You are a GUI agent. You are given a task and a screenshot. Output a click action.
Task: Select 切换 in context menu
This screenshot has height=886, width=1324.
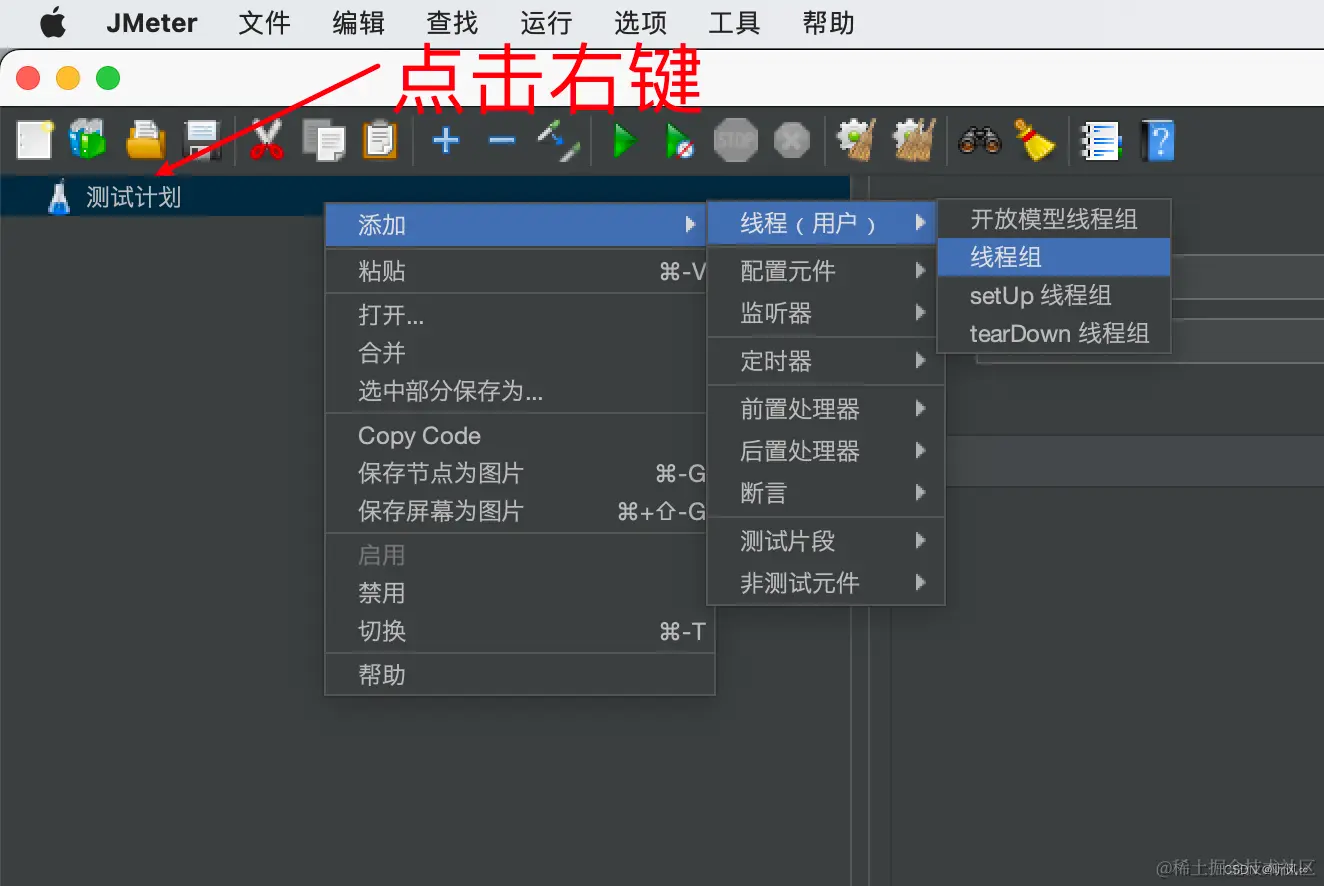[520, 631]
